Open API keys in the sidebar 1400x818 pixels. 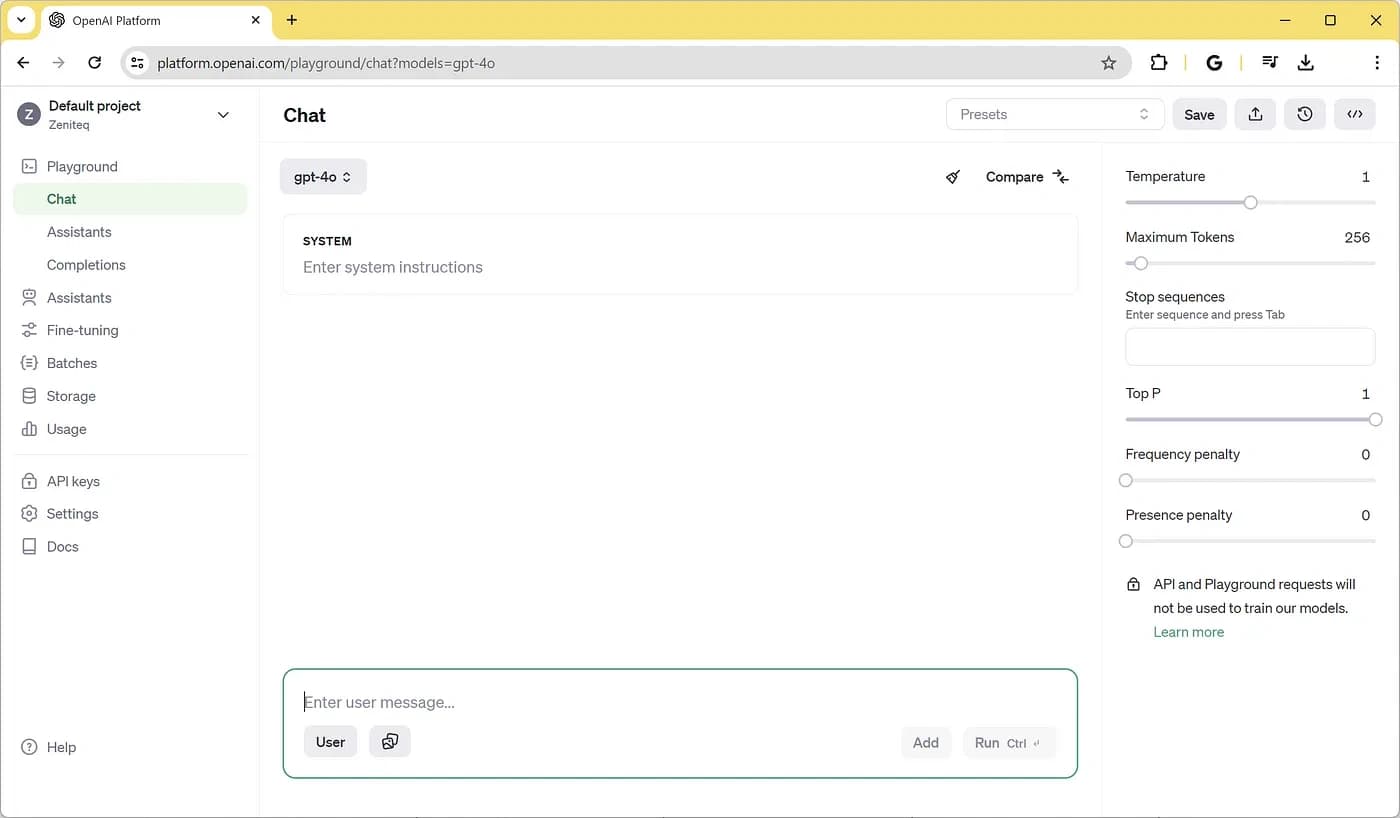(73, 481)
